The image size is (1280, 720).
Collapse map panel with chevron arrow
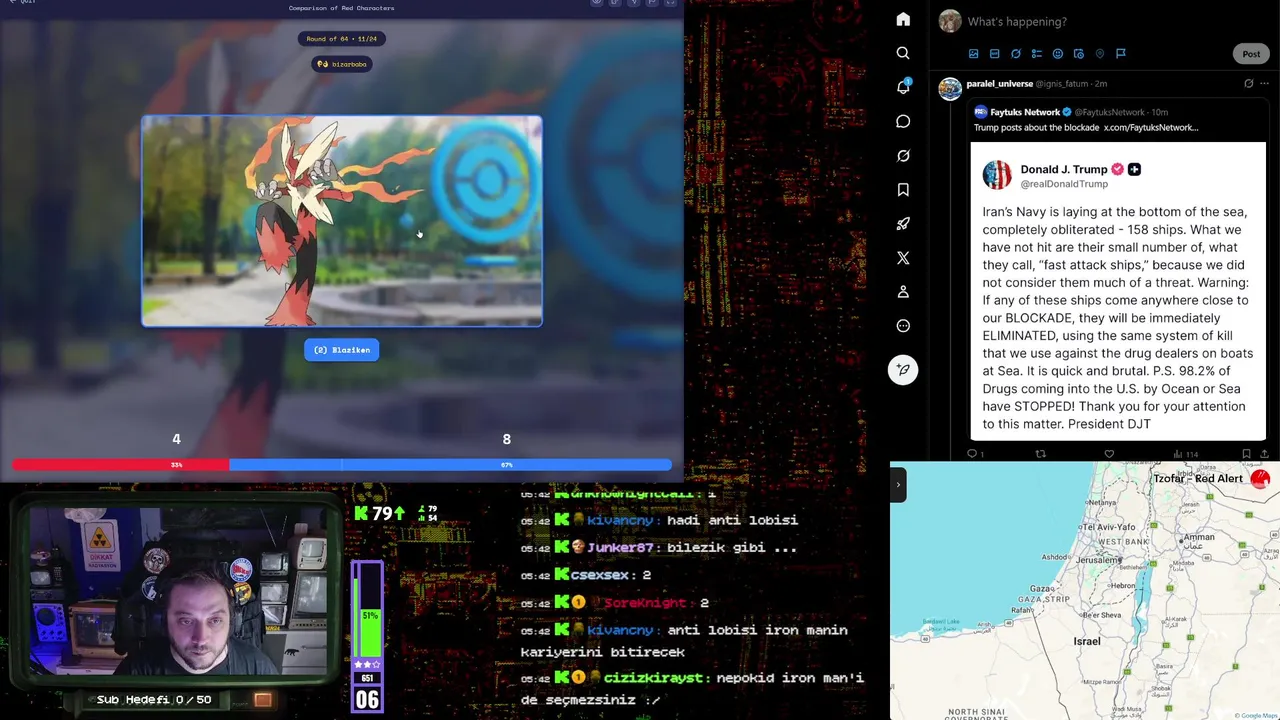[x=898, y=485]
